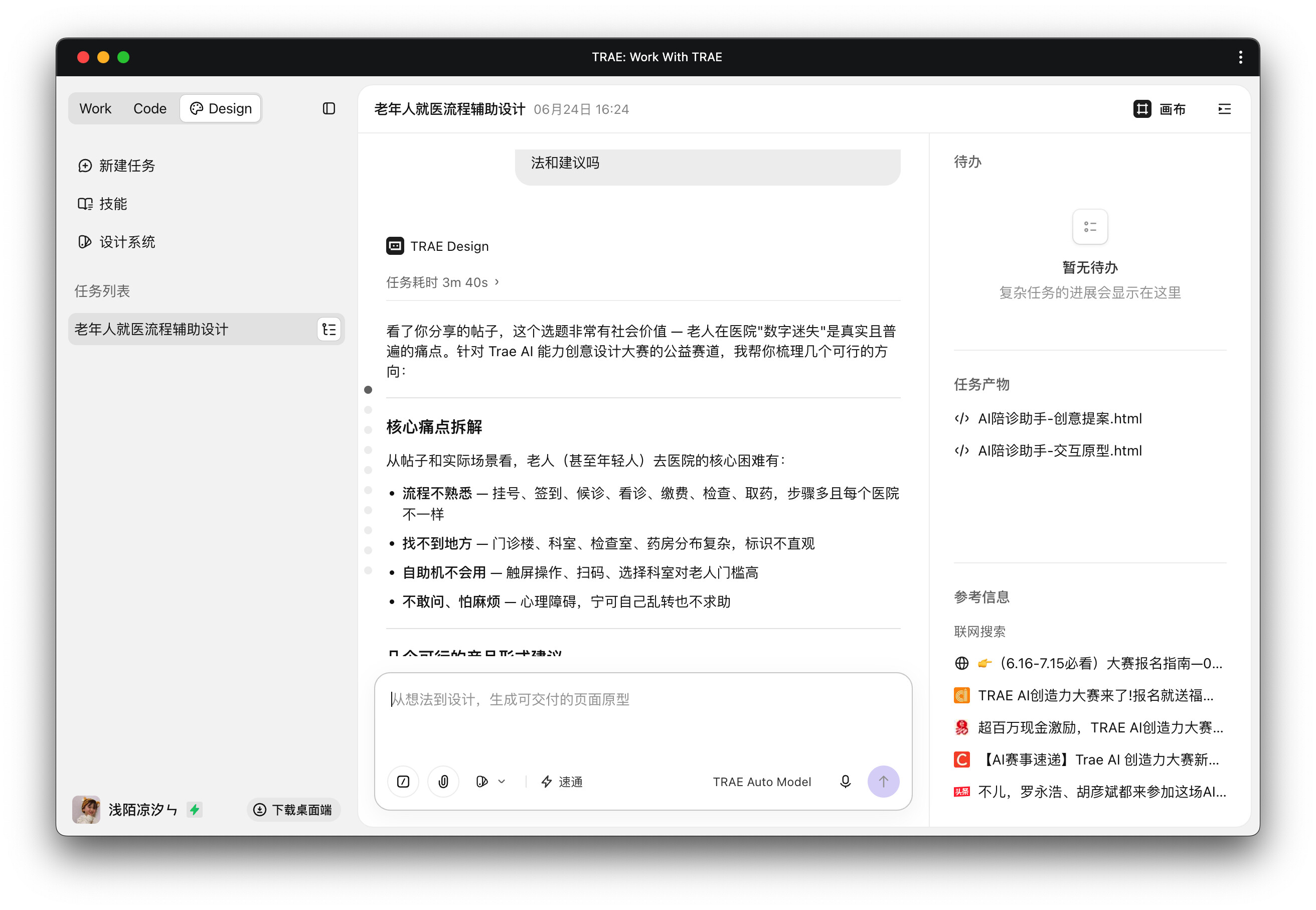Screen dimensions: 1316x910
Task: Select the 老年人就医流程辅助设计 task in list
Action: [x=206, y=329]
